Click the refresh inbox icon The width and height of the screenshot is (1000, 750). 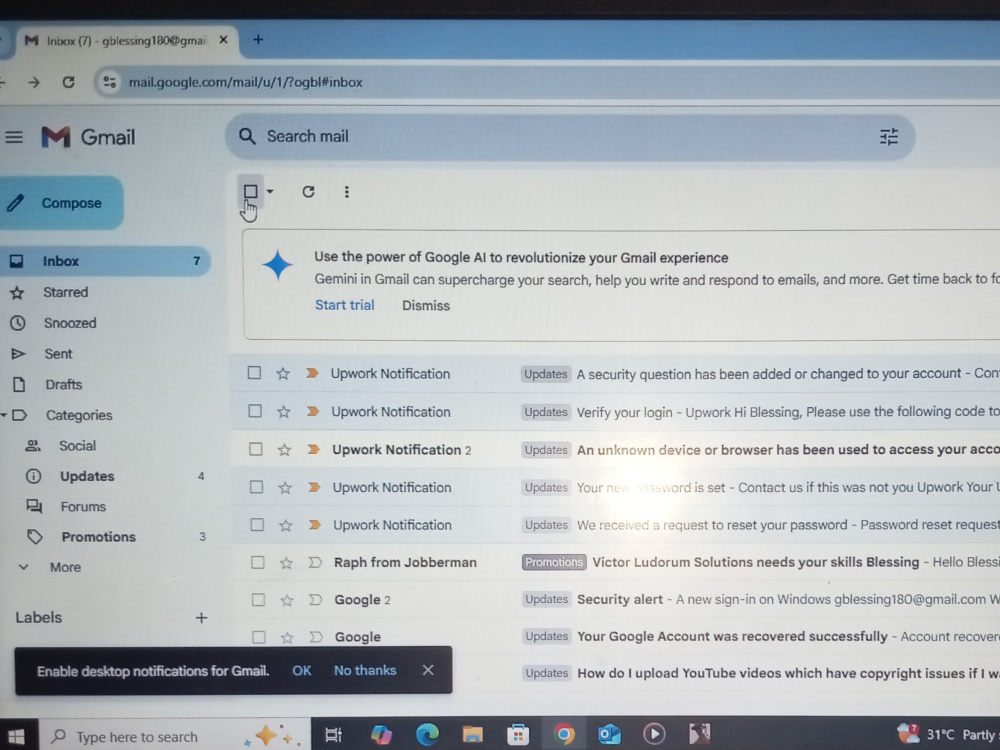click(x=308, y=191)
